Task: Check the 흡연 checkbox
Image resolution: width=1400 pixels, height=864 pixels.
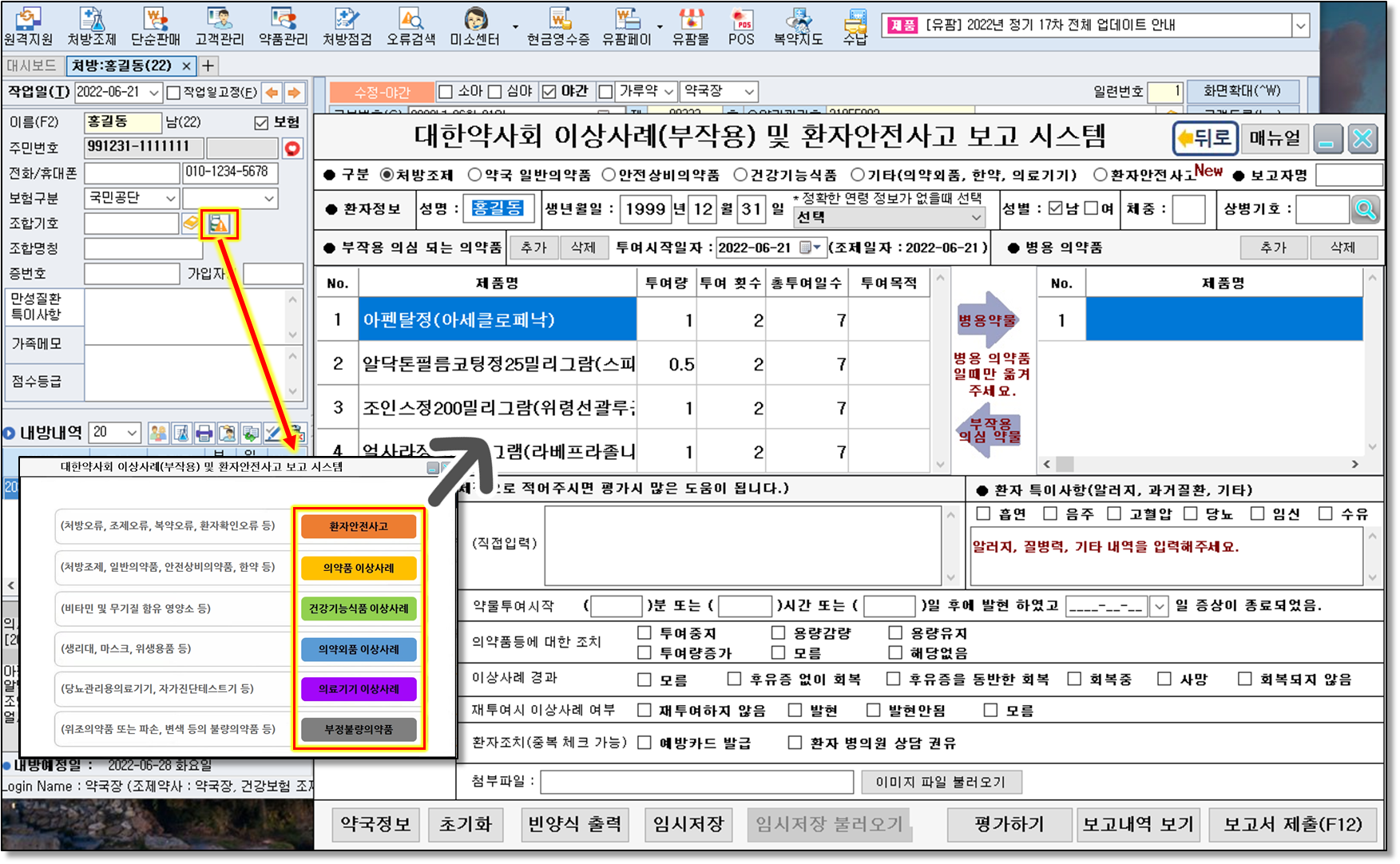Action: click(983, 513)
